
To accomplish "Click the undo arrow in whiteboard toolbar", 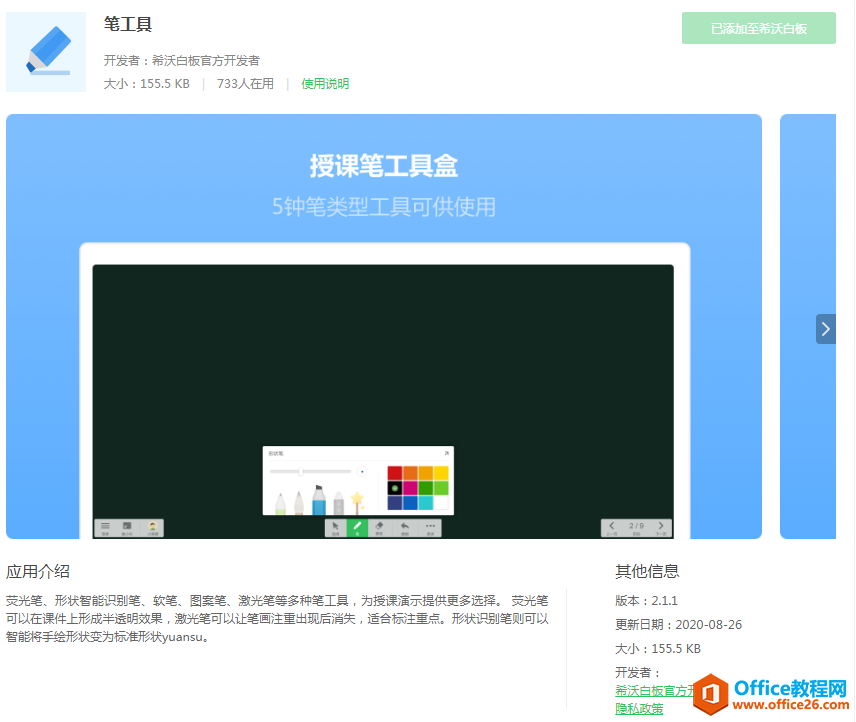I will click(x=405, y=527).
